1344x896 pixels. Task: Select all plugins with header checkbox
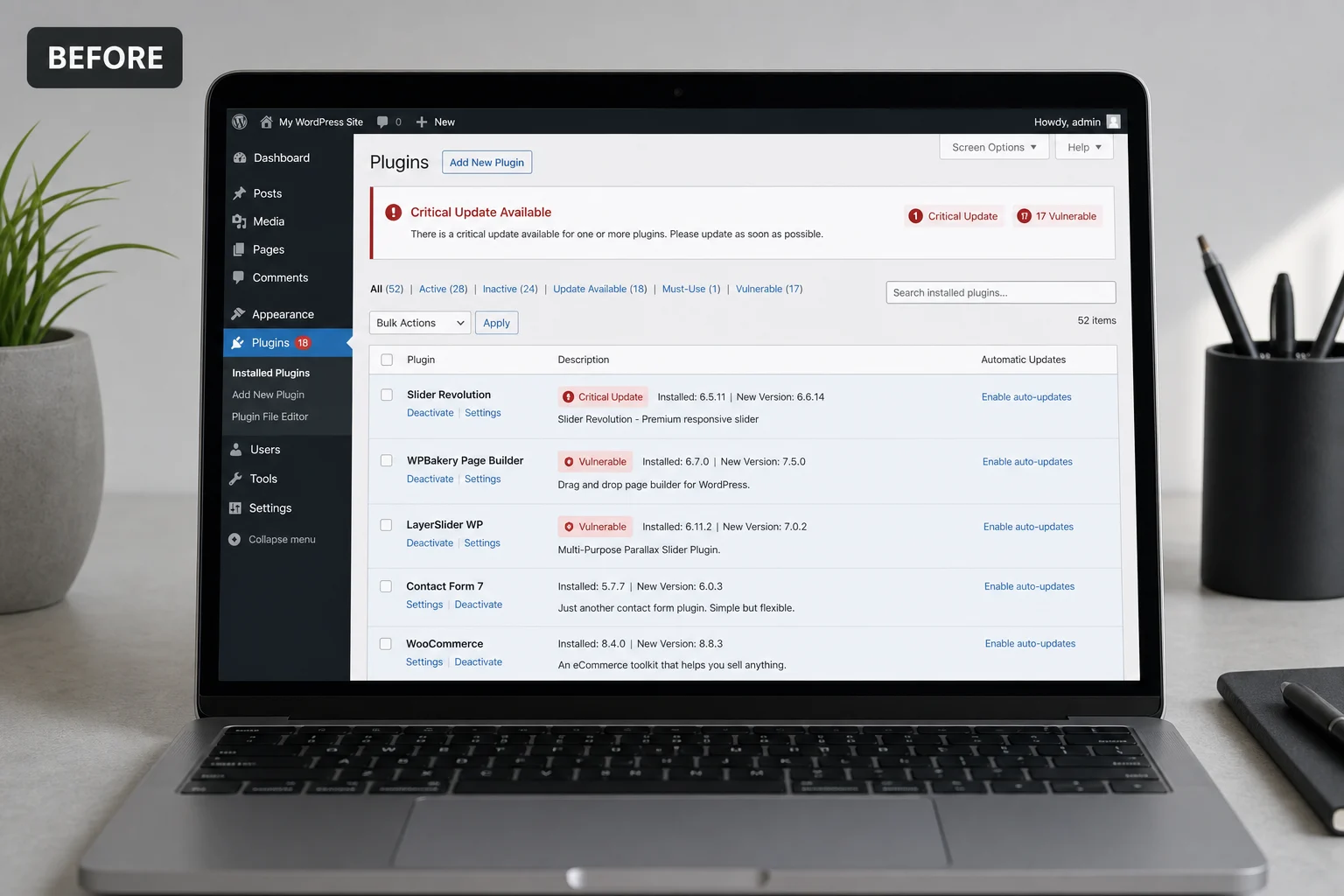pyautogui.click(x=387, y=360)
